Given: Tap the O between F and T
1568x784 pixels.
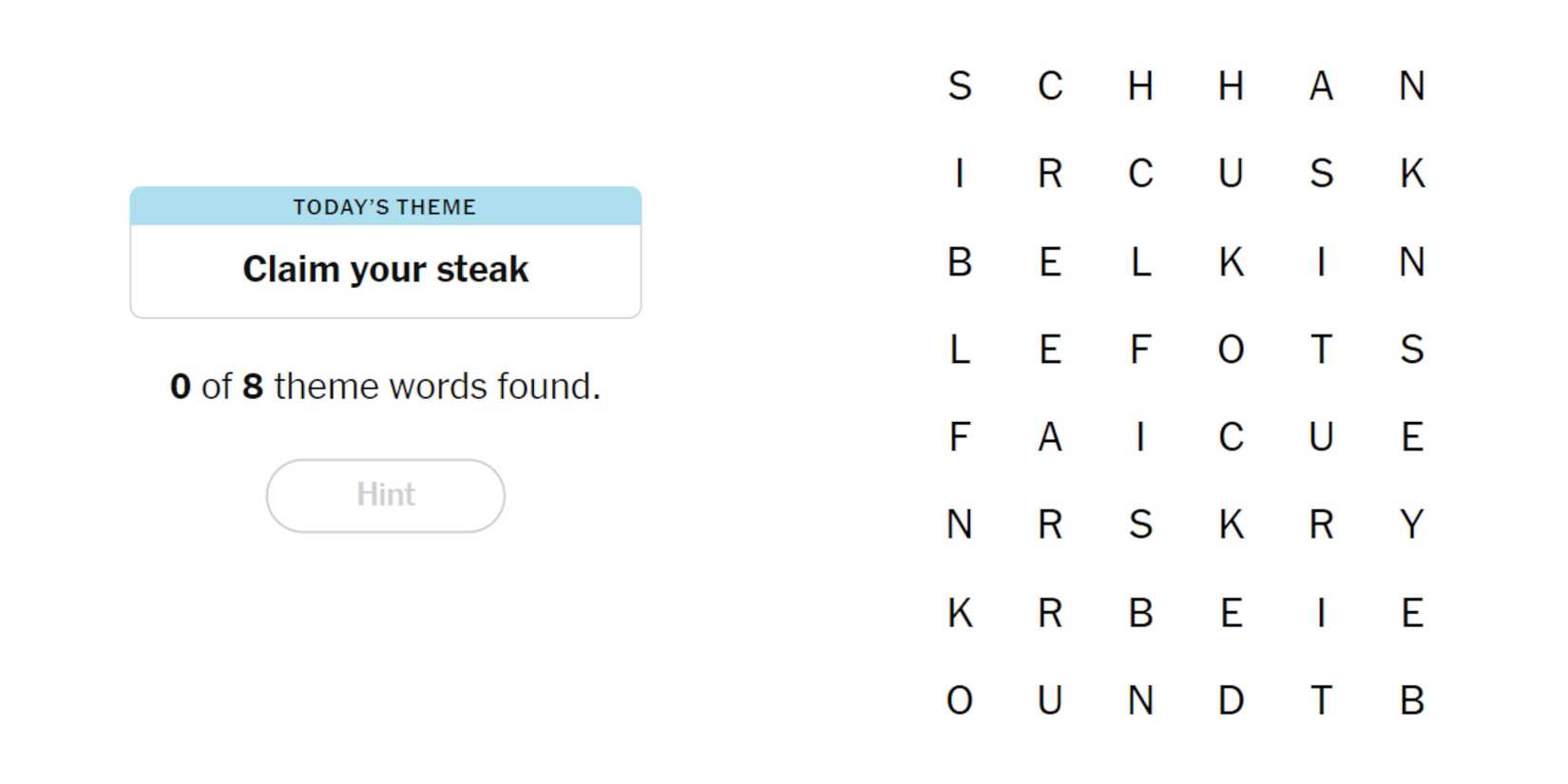Looking at the screenshot, I should (1231, 350).
